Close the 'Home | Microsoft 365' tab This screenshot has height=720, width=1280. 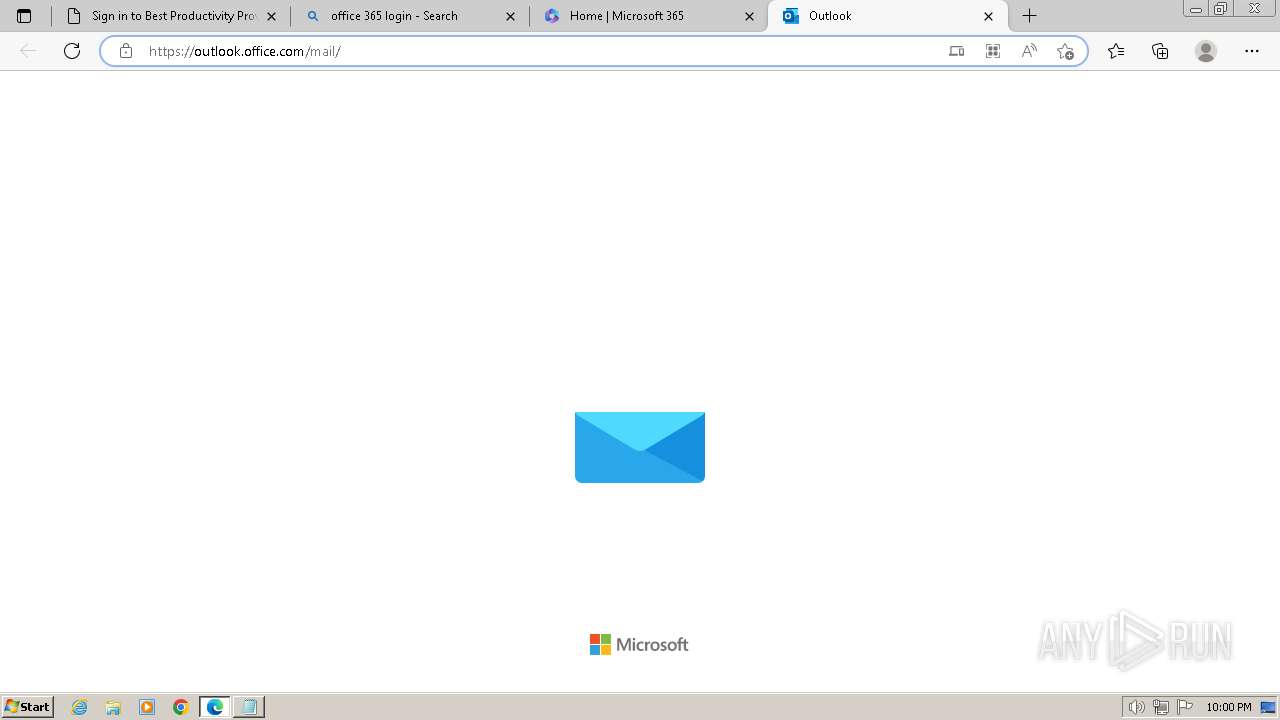[750, 16]
